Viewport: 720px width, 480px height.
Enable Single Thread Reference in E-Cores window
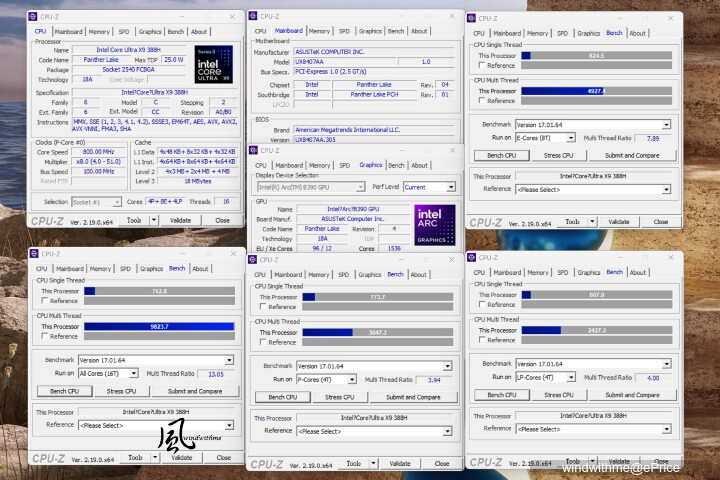tap(482, 65)
